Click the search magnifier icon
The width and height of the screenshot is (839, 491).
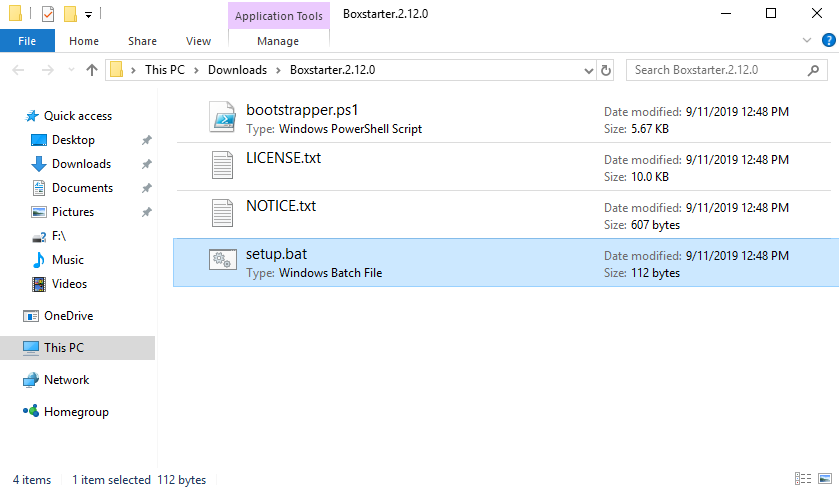coord(813,70)
